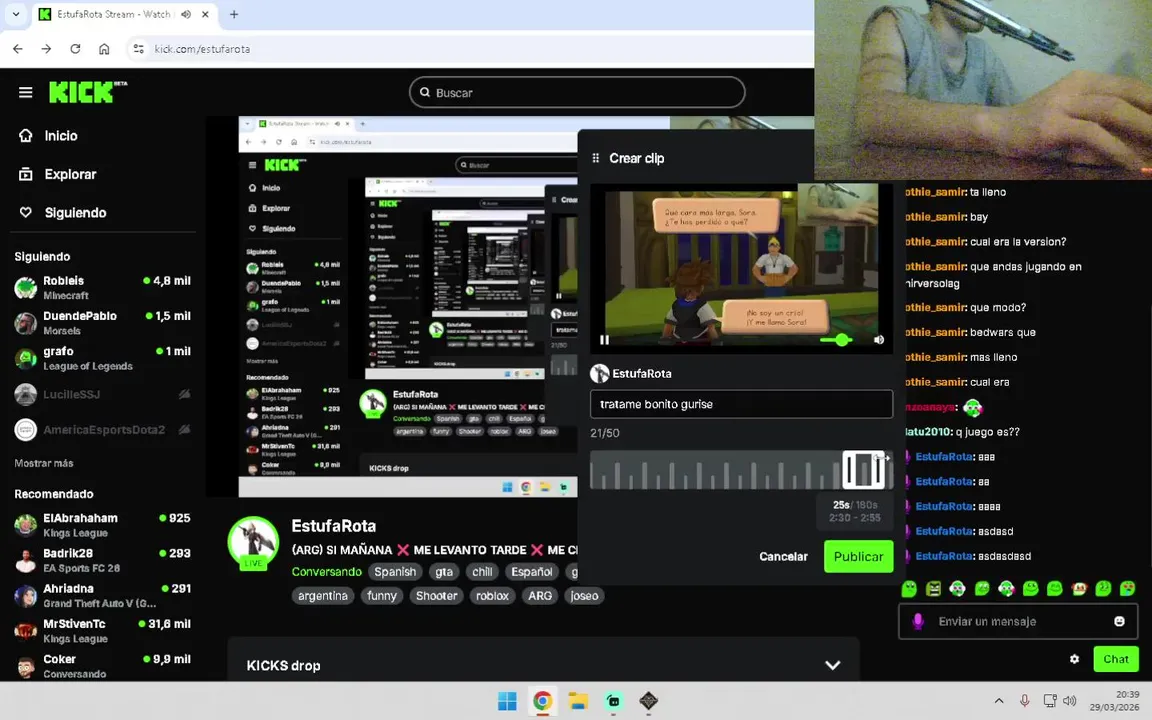This screenshot has height=720, width=1152.
Task: Select the Shooter tag
Action: click(436, 596)
